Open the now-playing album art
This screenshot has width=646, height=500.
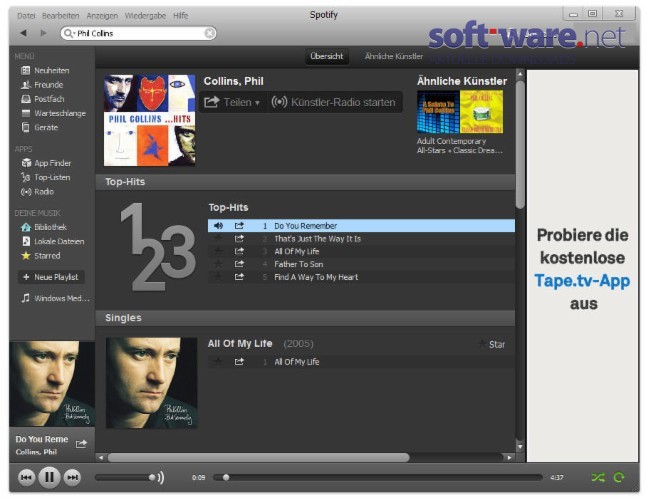(52, 383)
